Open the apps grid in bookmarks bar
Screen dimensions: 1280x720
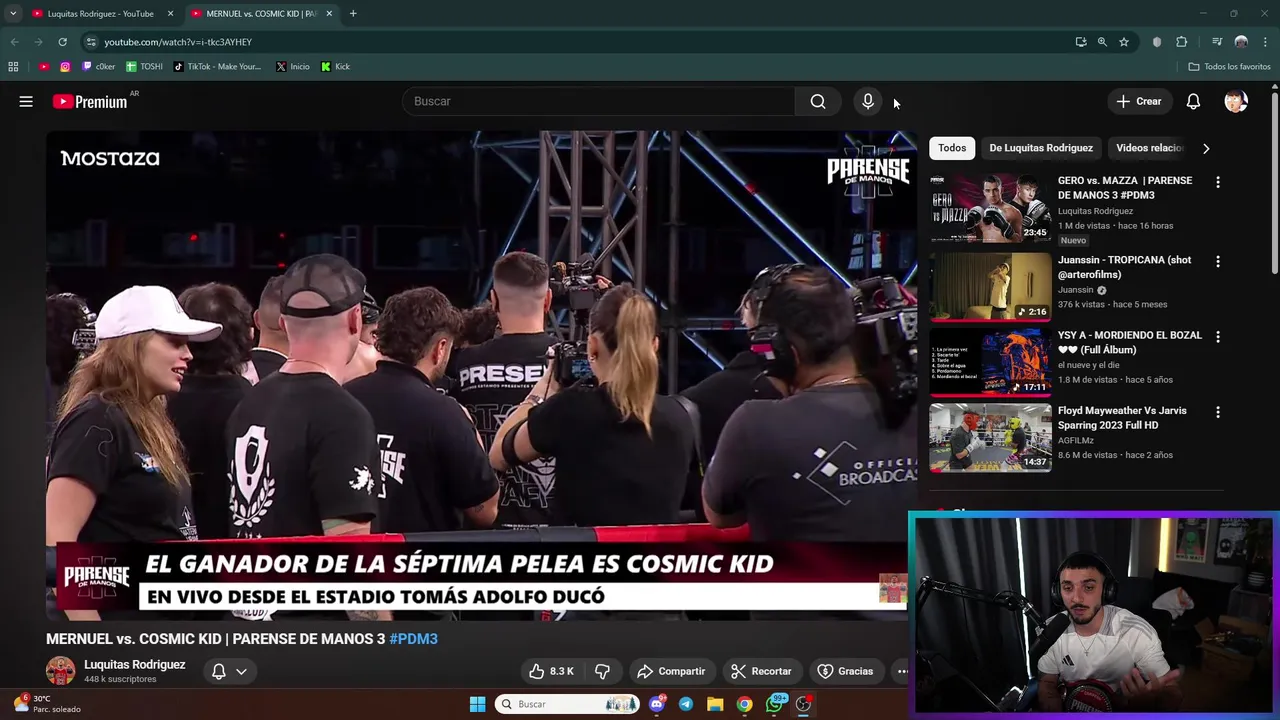[x=13, y=67]
